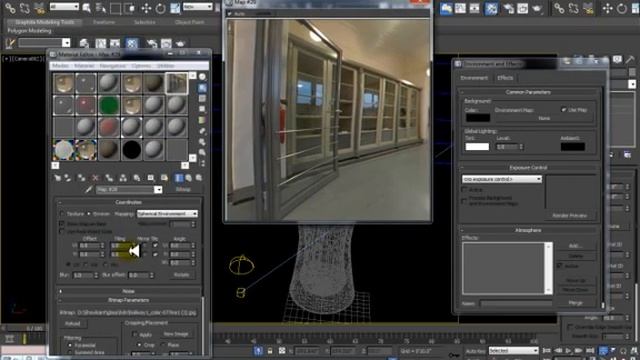Open Modes menu in Material Editor
This screenshot has height=360, width=640.
(x=60, y=66)
